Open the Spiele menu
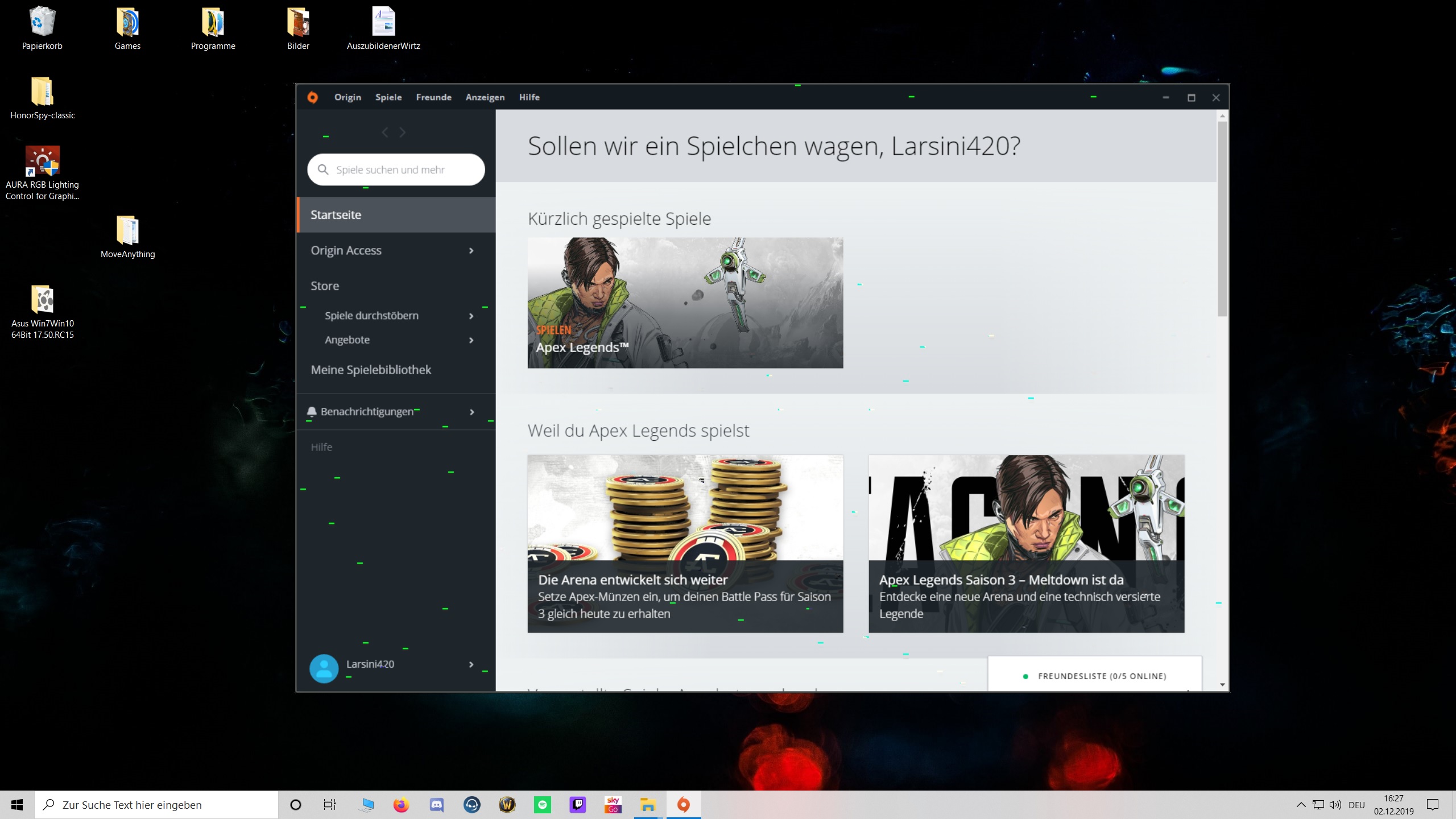The width and height of the screenshot is (1456, 819). (x=388, y=97)
